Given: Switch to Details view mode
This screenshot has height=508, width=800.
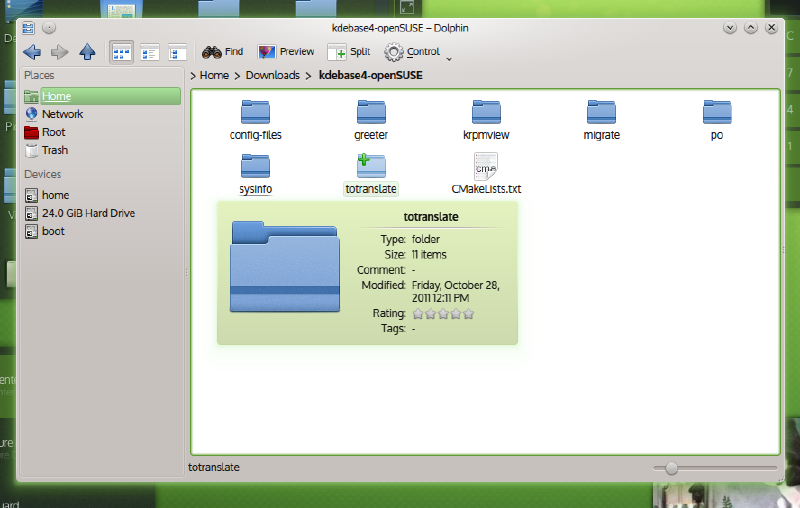Looking at the screenshot, I should (149, 52).
